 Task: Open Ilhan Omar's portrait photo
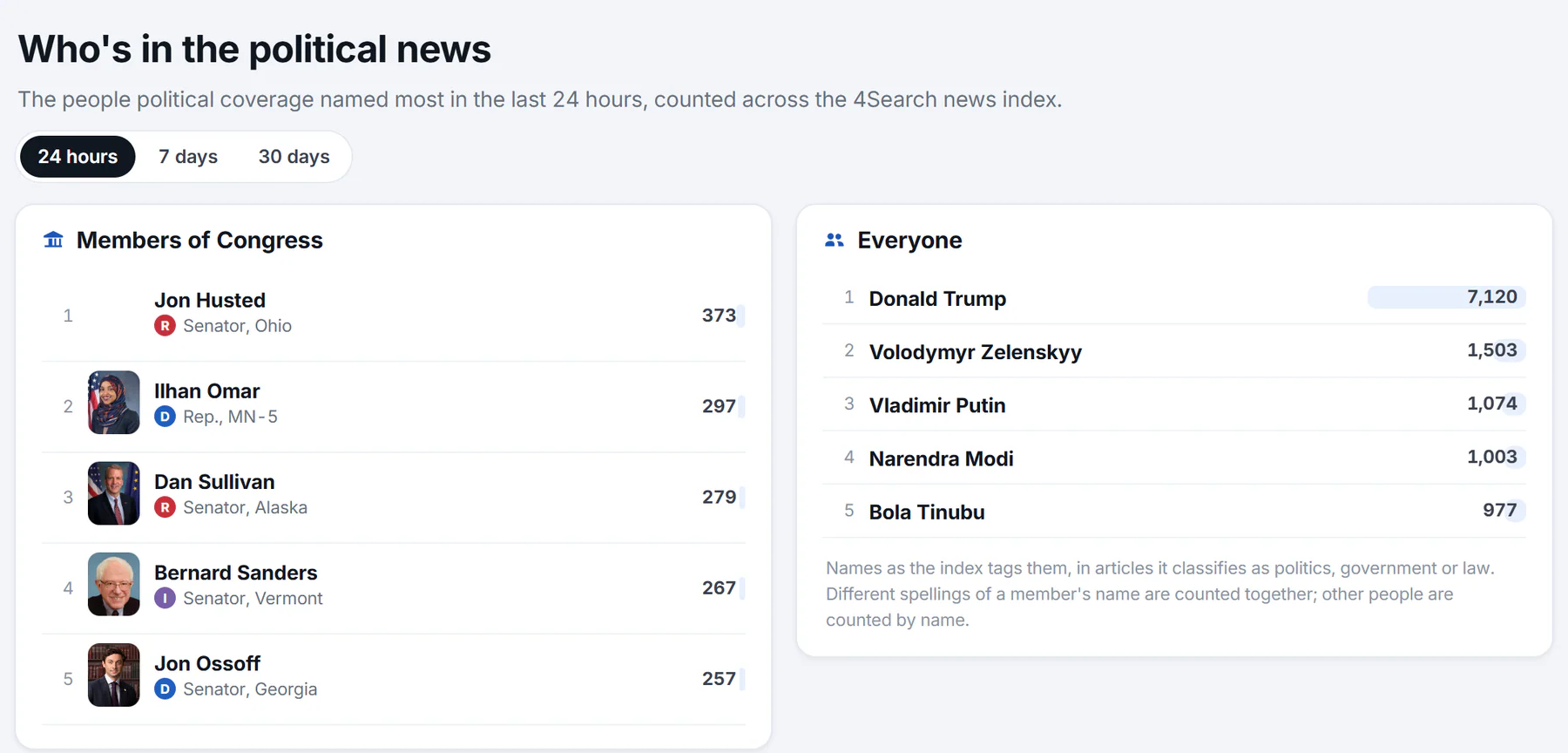click(x=114, y=403)
